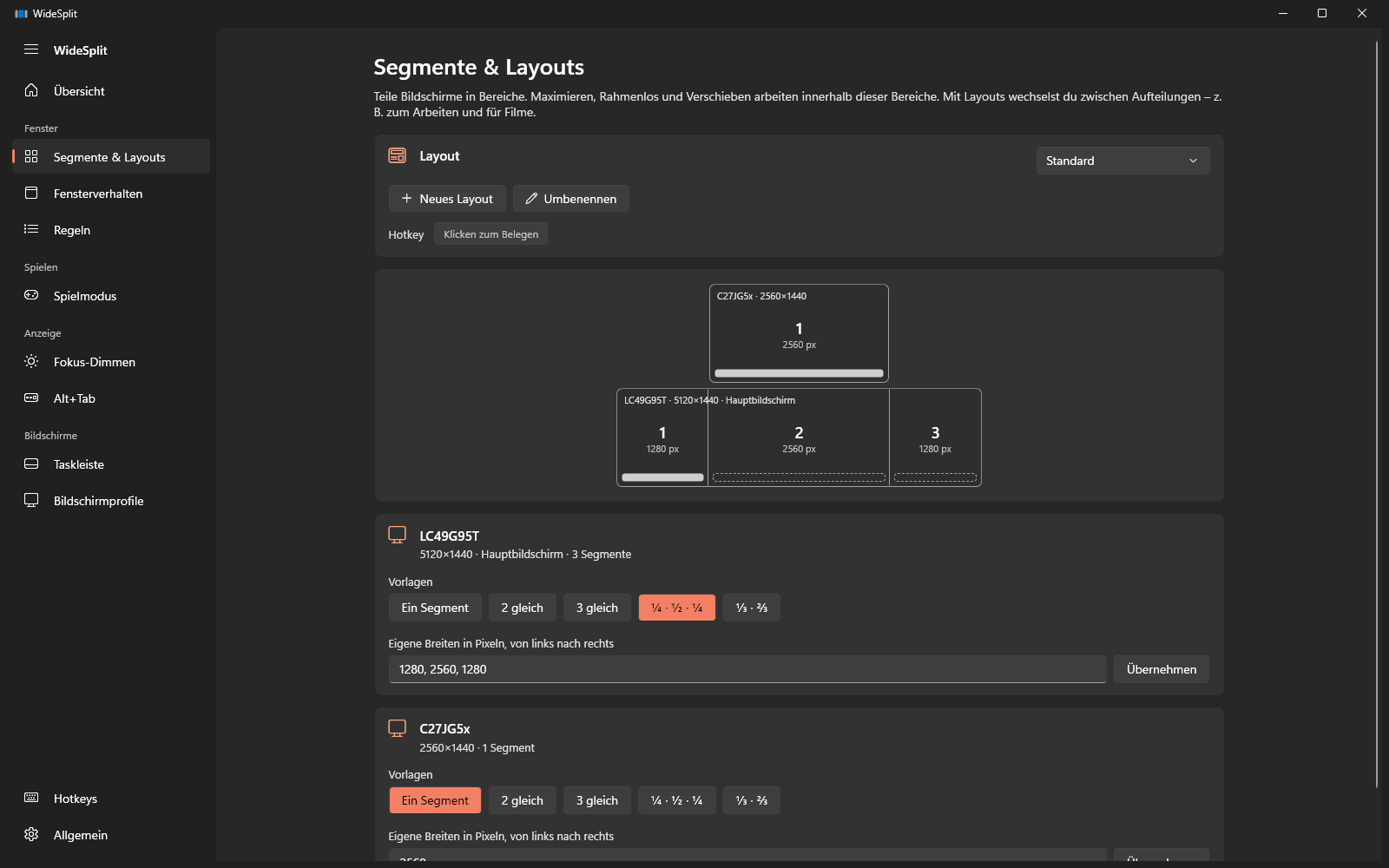Pick '⅓ · ⅔' template for LC49G95T
The width and height of the screenshot is (1389, 868).
752,608
